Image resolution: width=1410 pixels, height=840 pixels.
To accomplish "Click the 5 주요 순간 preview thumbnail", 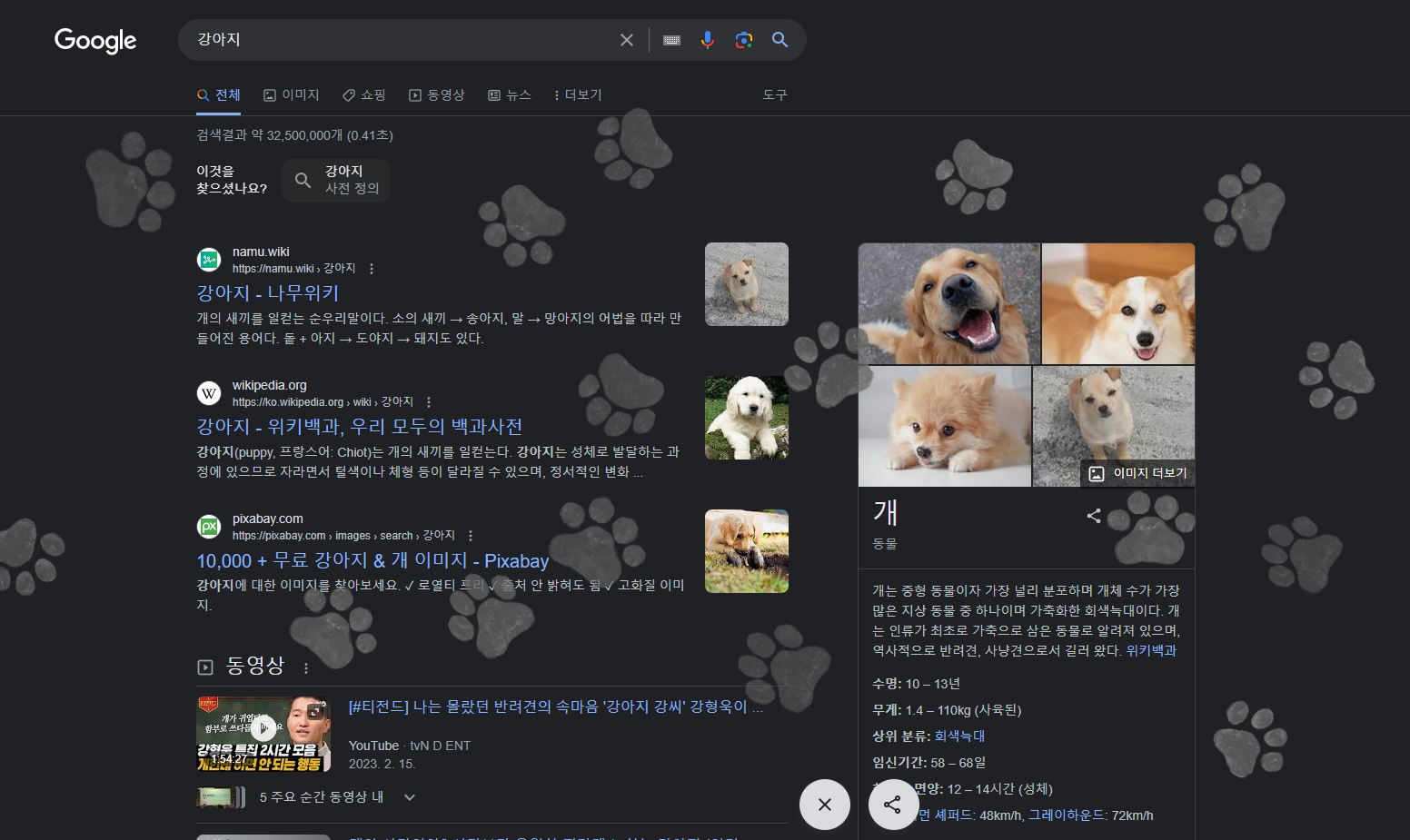I will click(221, 797).
